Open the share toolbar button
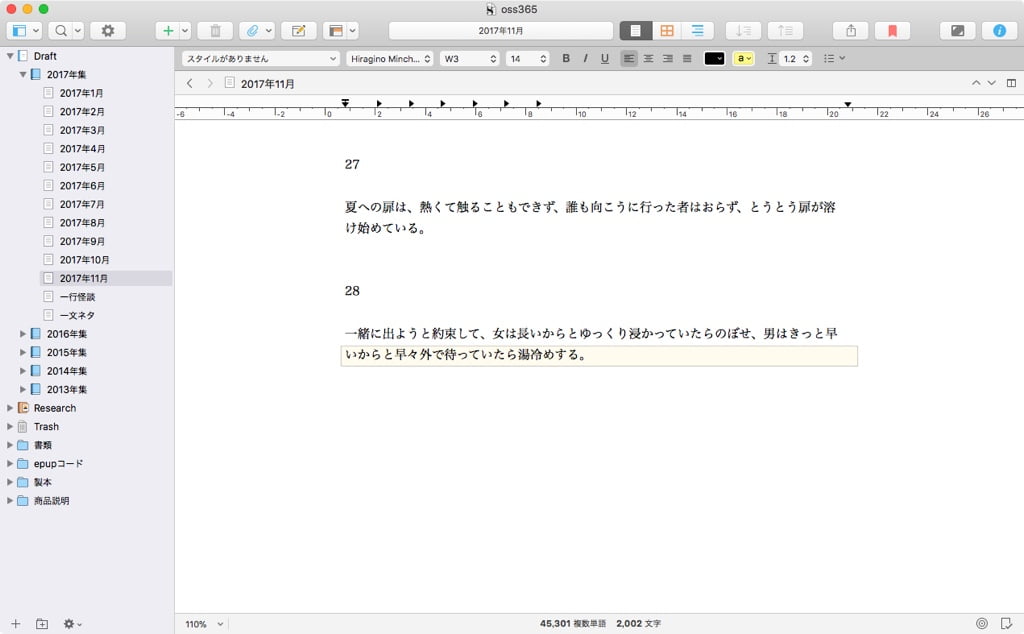 click(x=851, y=31)
